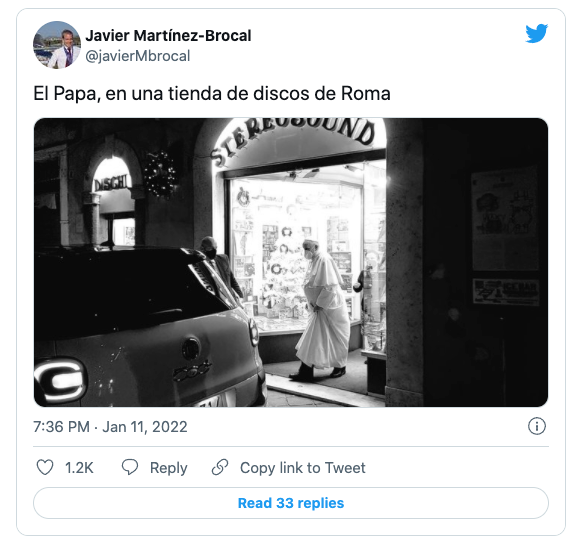This screenshot has height=543, width=583.
Task: Click the 1.2K likes count
Action: pos(79,468)
